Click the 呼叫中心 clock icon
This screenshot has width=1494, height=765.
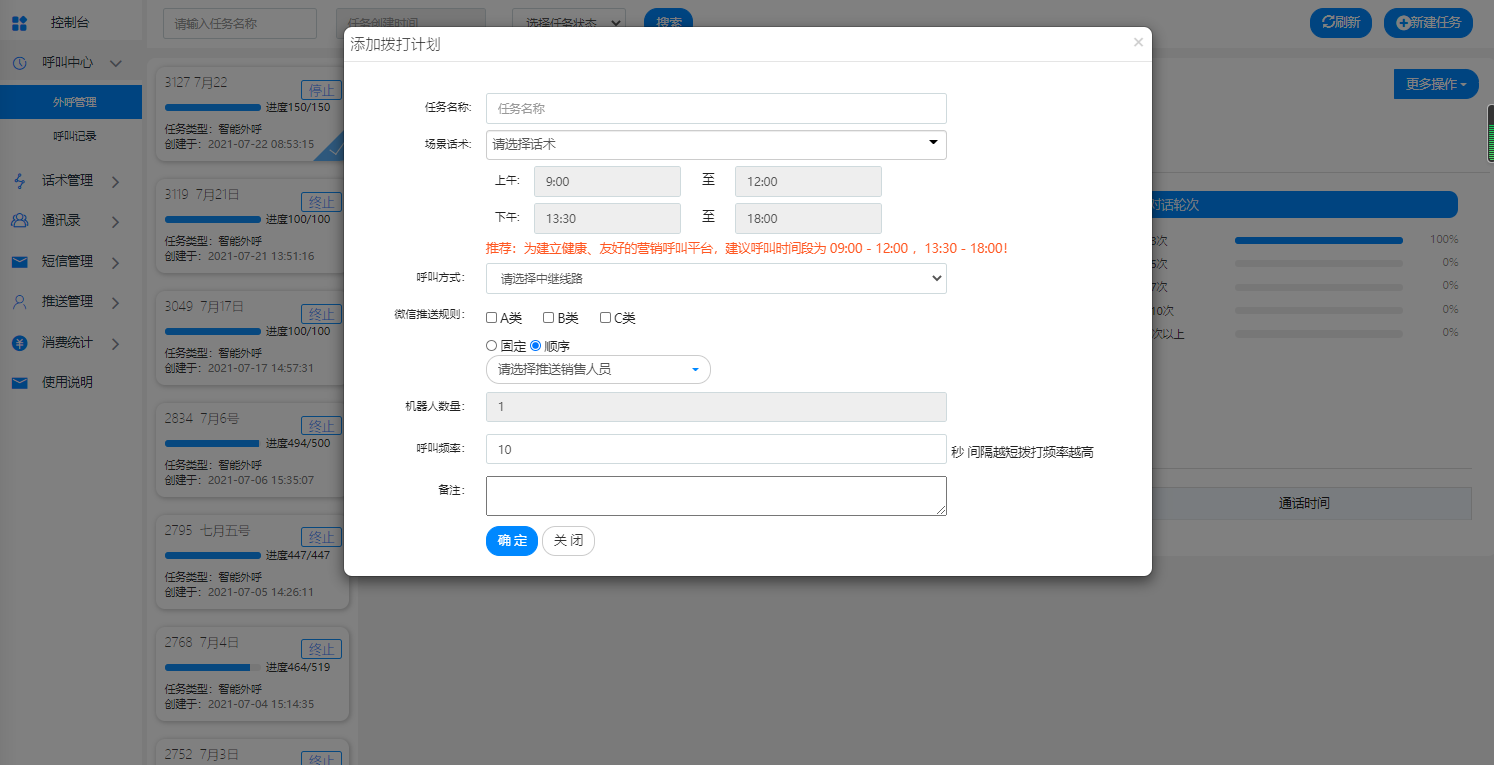tap(19, 62)
